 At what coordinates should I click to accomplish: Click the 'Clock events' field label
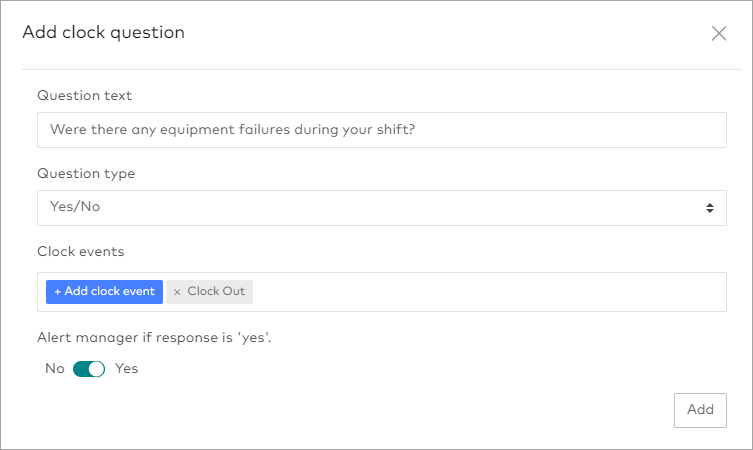80,252
